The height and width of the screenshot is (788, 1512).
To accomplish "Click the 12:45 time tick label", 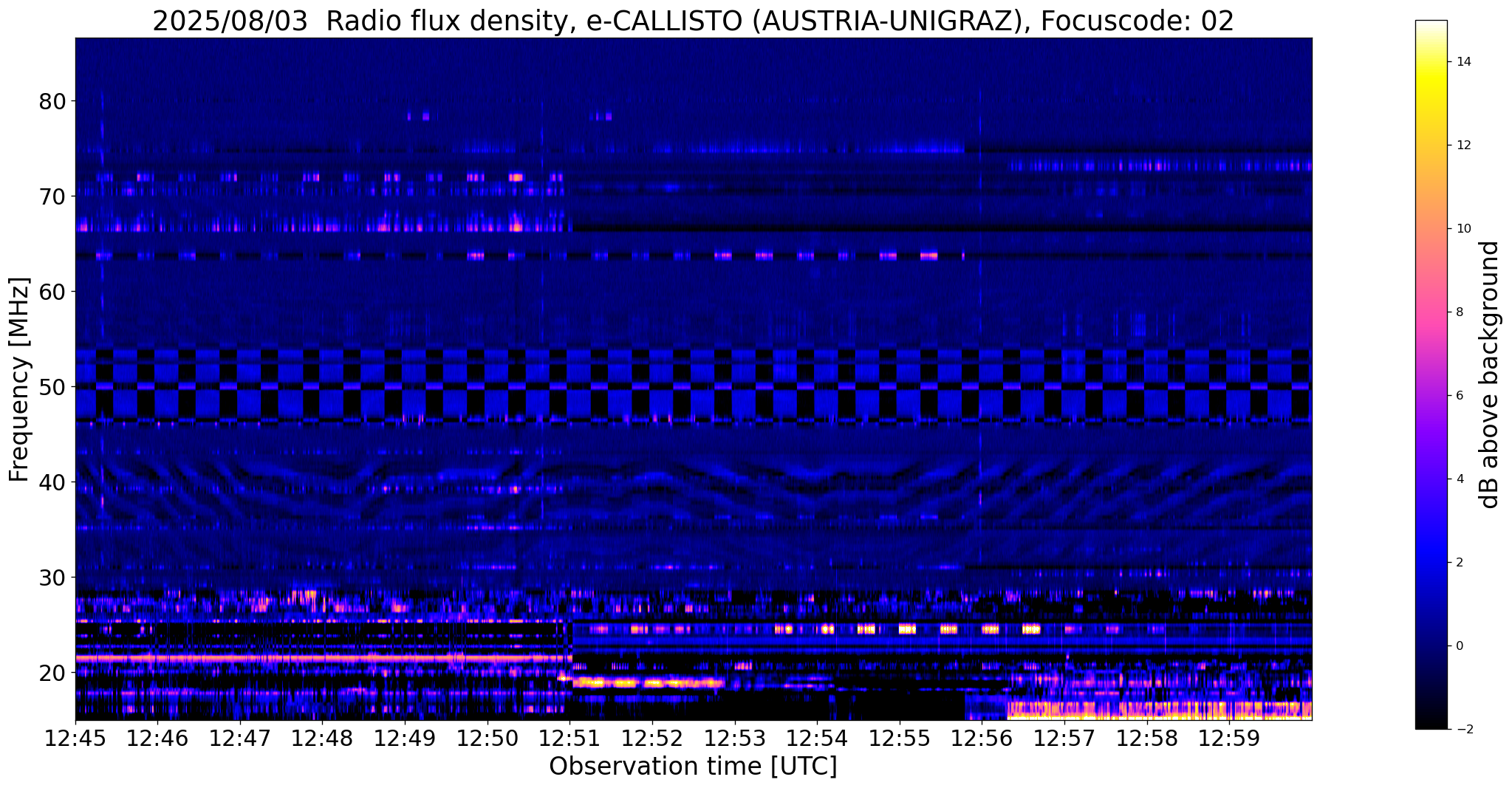I will click(x=75, y=739).
